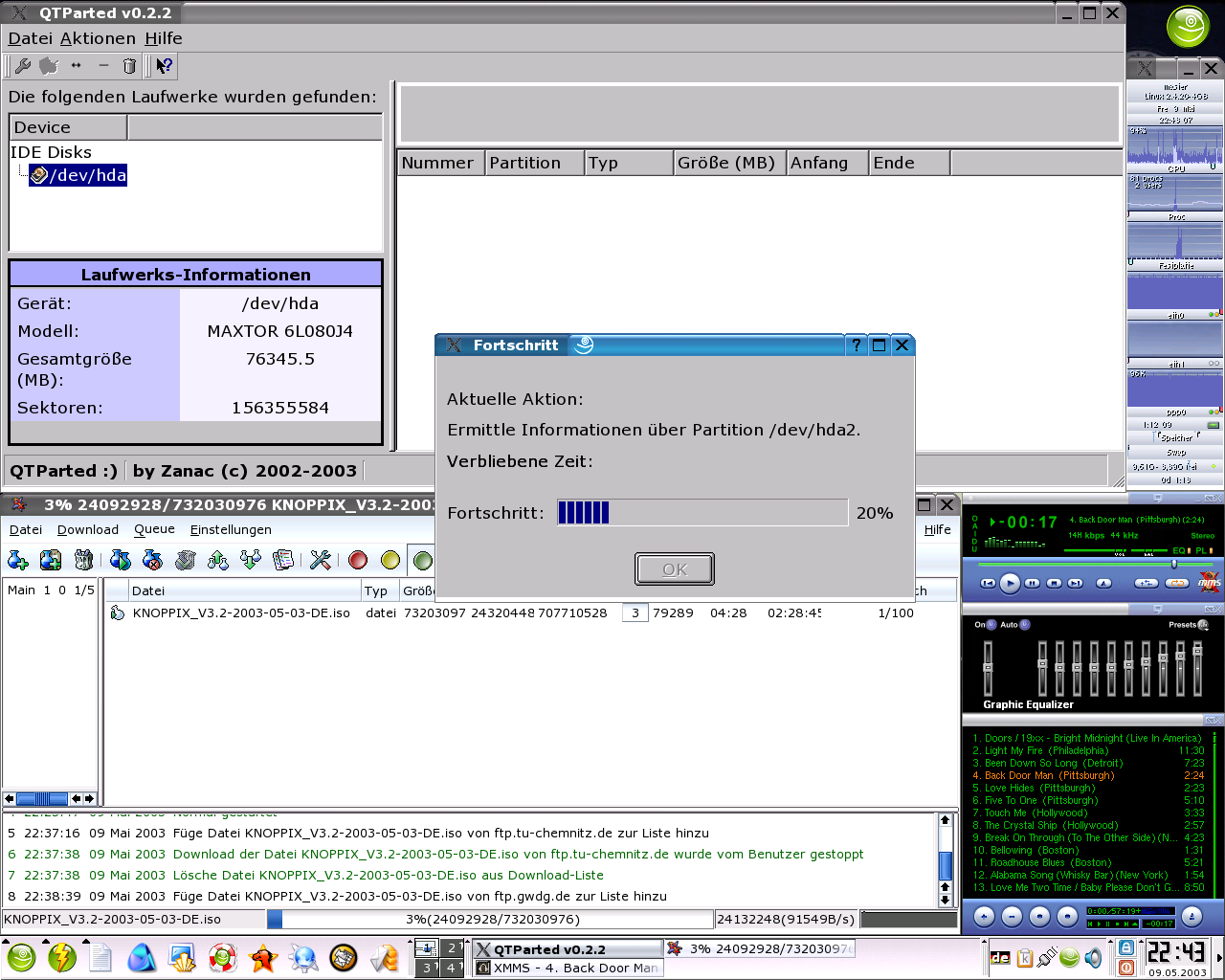Screen dimensions: 1225x980
Task: Click the continue download flask icon
Action: click(120, 560)
